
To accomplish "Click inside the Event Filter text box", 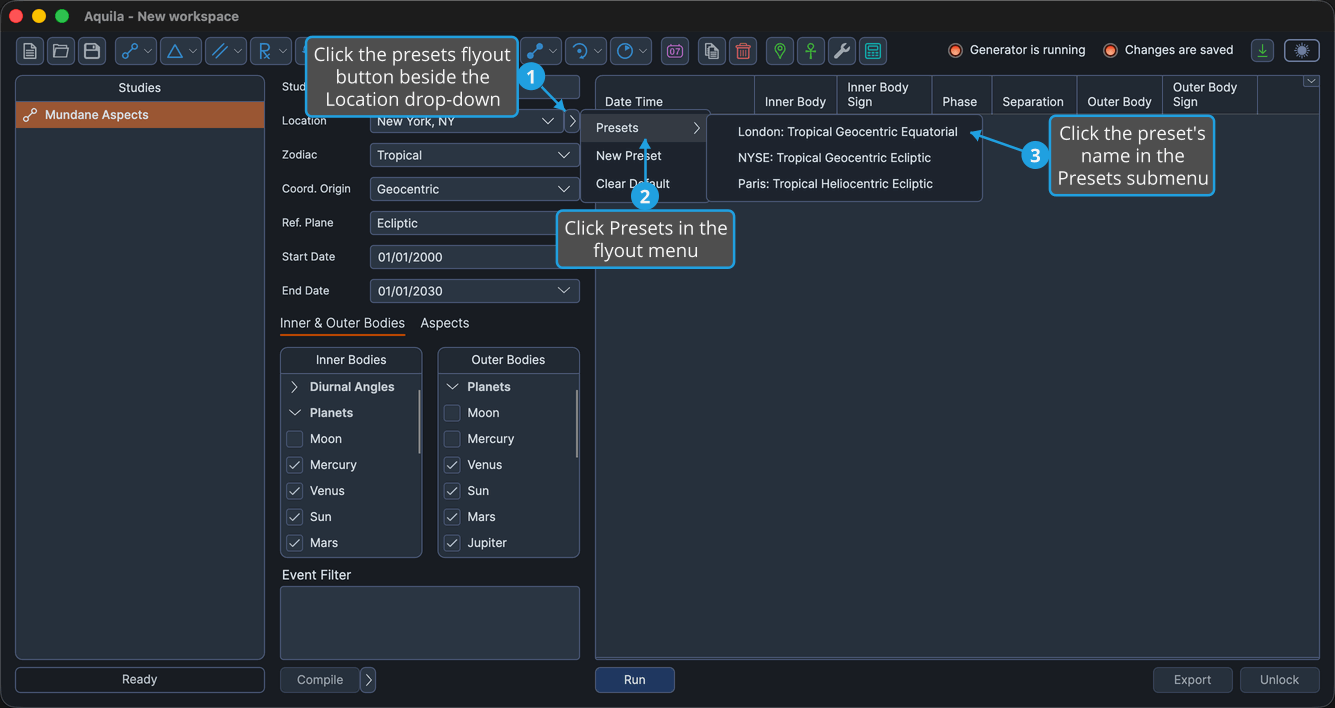I will pyautogui.click(x=430, y=623).
